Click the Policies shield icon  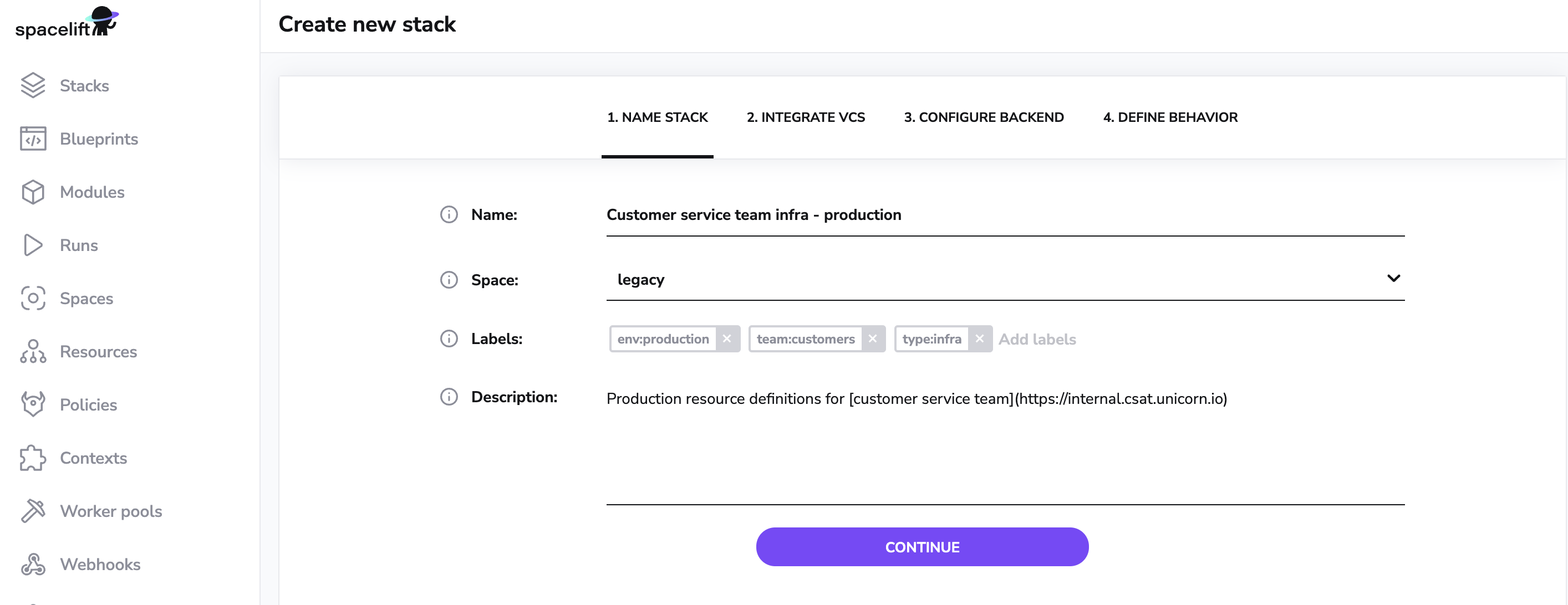(33, 404)
